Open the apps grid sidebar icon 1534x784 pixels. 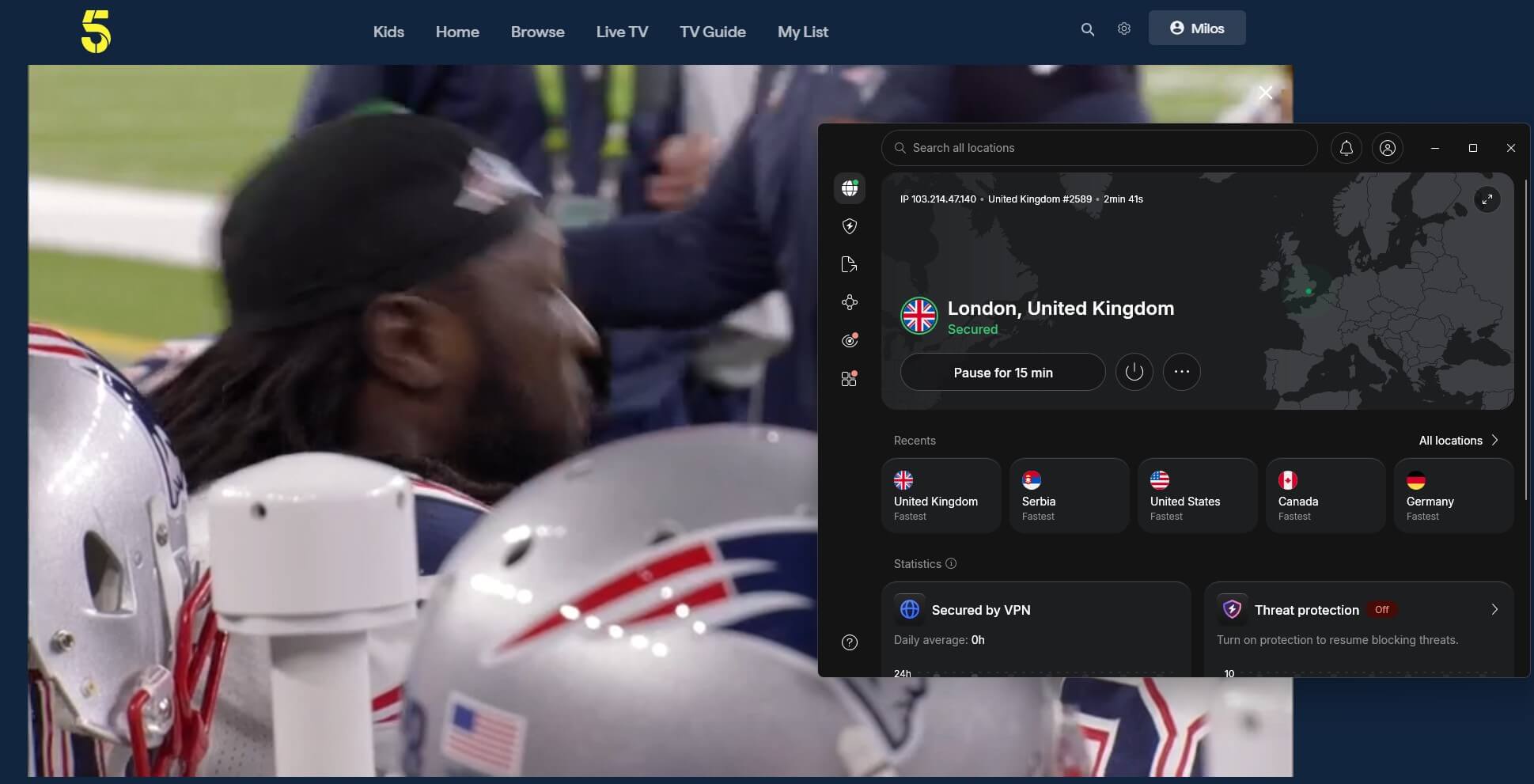pos(850,379)
